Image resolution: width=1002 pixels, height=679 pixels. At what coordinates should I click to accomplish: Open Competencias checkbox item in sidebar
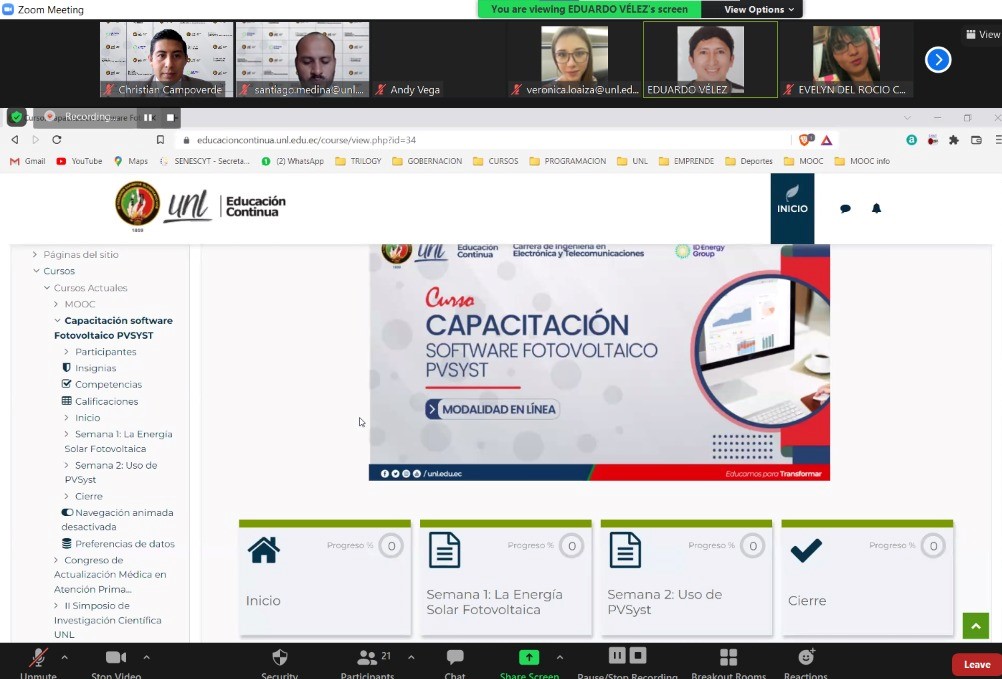click(x=102, y=384)
